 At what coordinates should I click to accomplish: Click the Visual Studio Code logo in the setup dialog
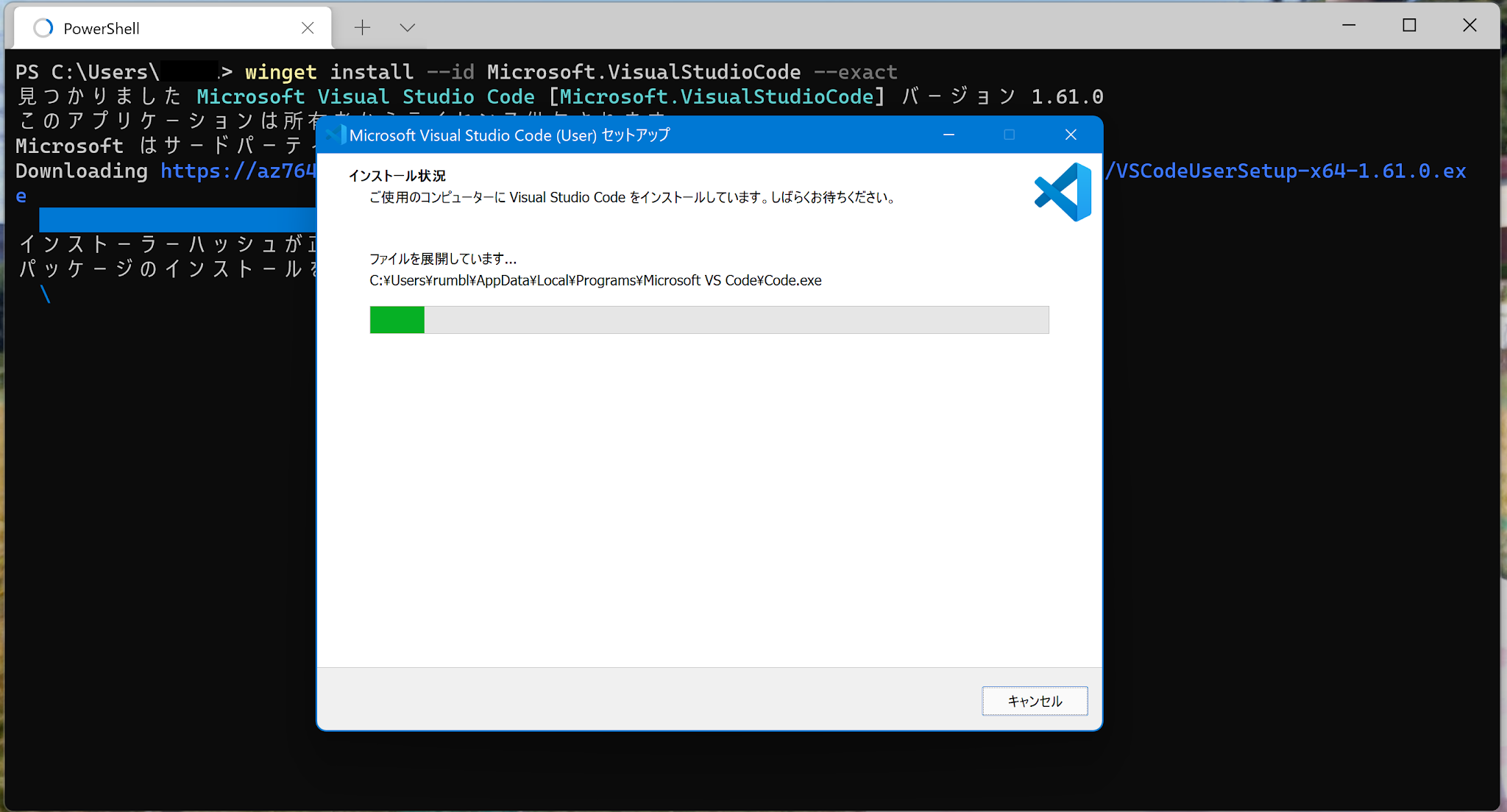[x=1063, y=192]
